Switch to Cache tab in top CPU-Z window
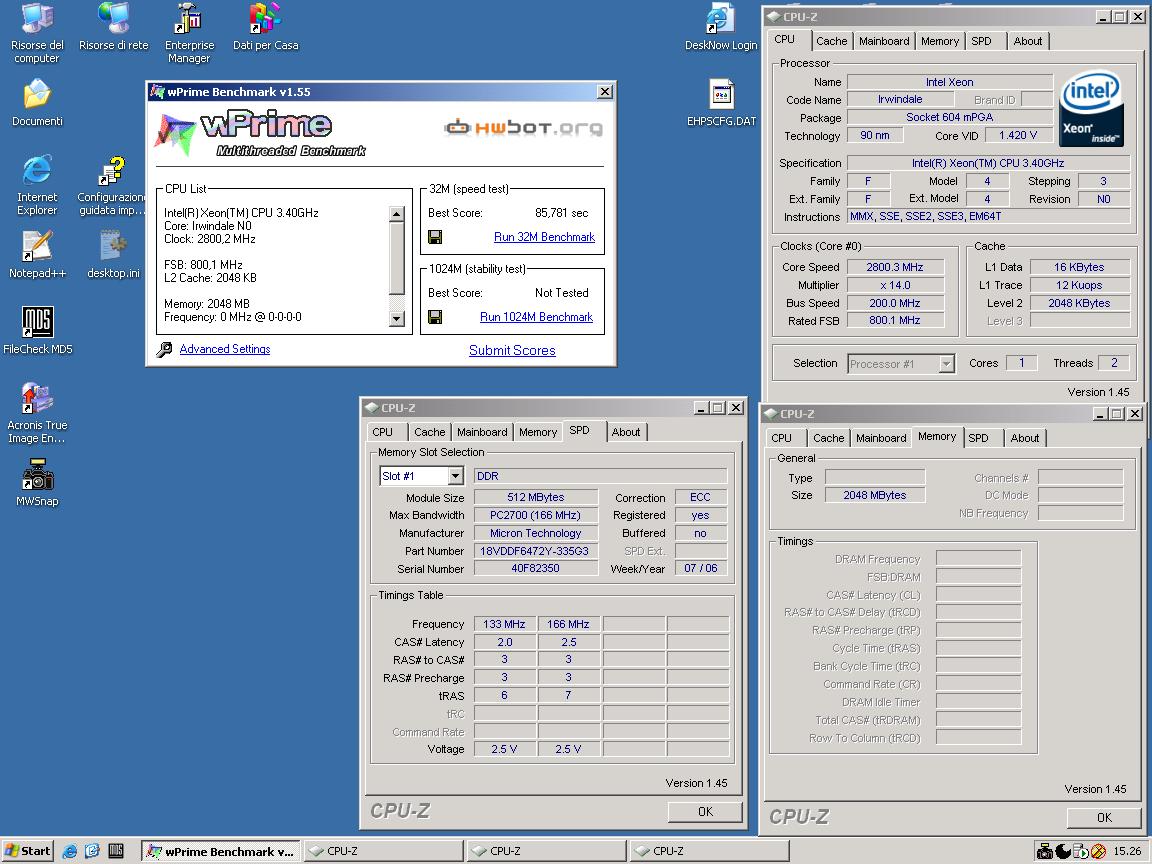This screenshot has height=864, width=1152. click(832, 41)
